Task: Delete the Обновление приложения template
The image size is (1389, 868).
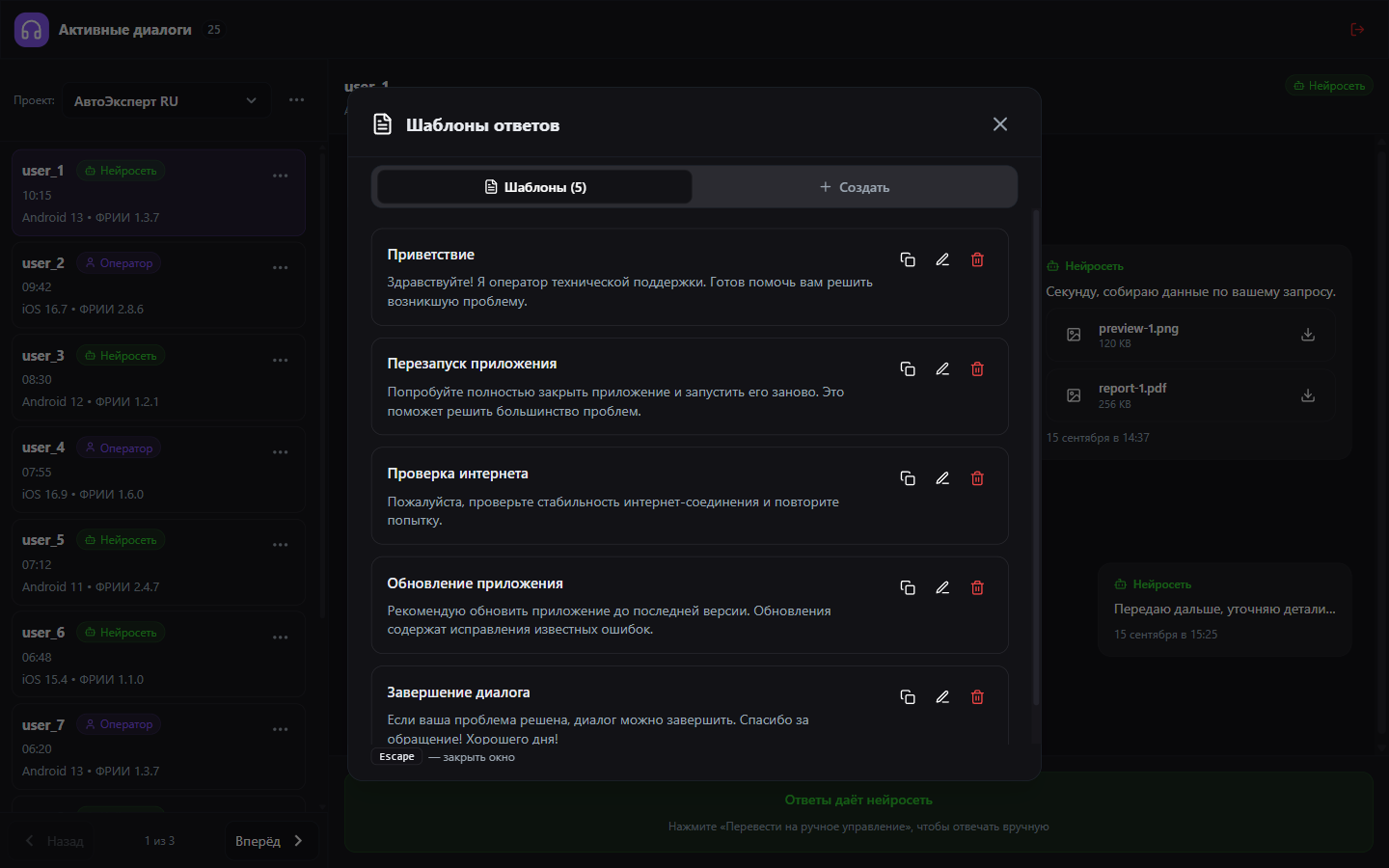Action: pyautogui.click(x=977, y=588)
